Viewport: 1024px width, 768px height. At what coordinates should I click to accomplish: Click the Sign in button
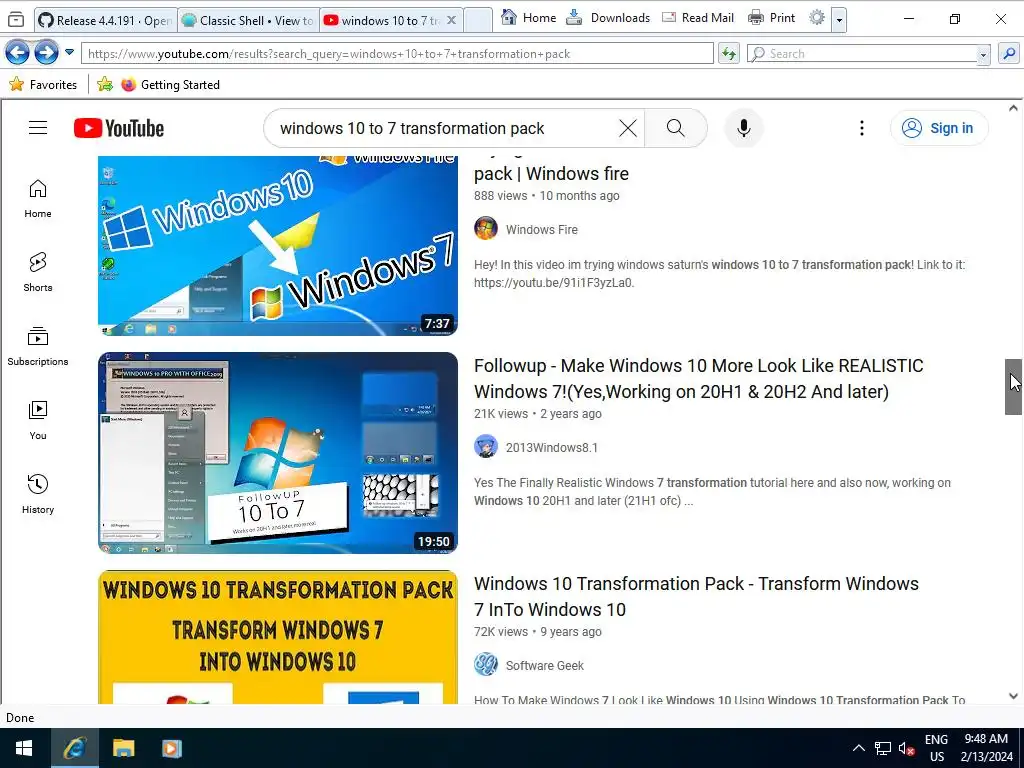point(939,128)
